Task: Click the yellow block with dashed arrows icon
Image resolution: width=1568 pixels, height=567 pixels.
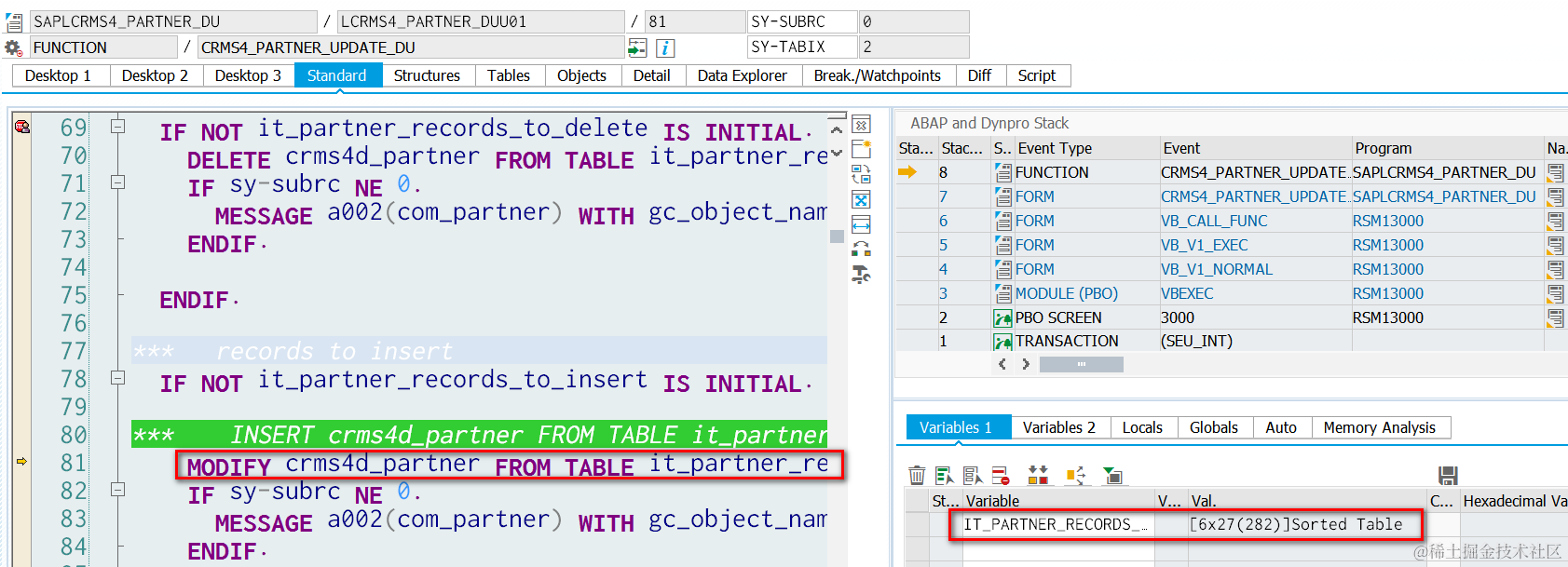Action: (x=1076, y=476)
